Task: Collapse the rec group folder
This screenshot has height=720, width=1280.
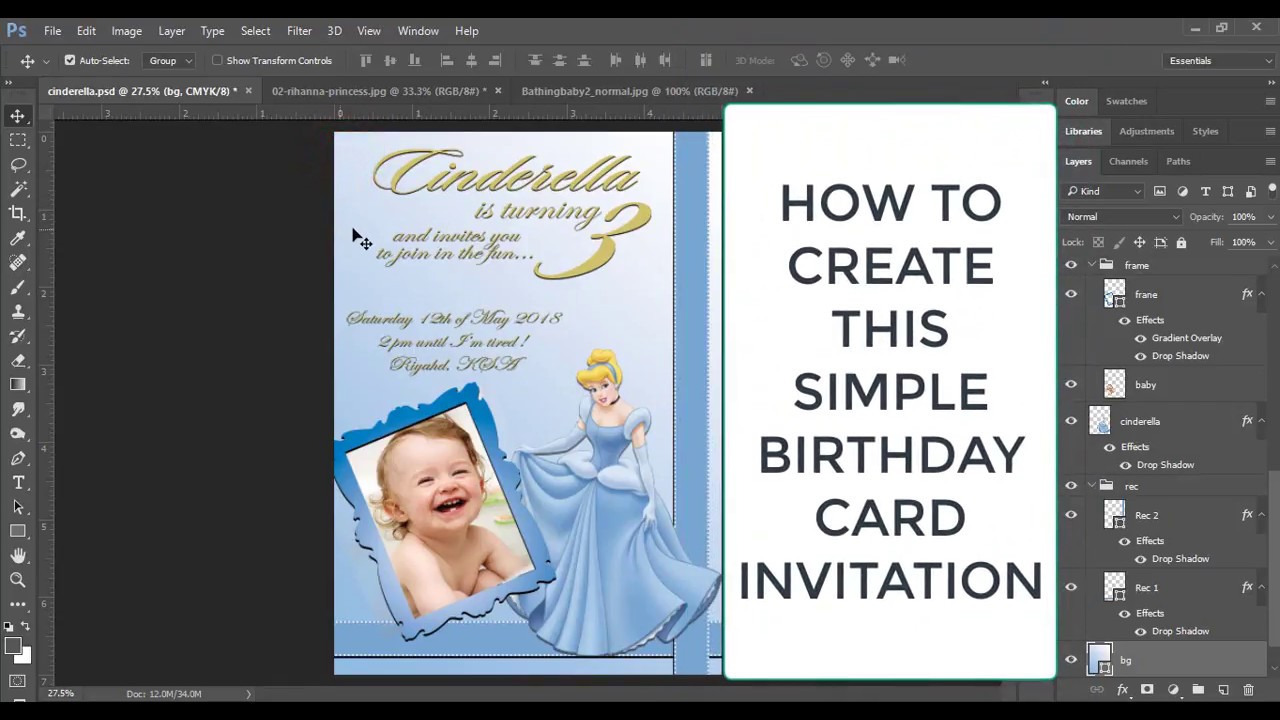Action: pos(1091,486)
